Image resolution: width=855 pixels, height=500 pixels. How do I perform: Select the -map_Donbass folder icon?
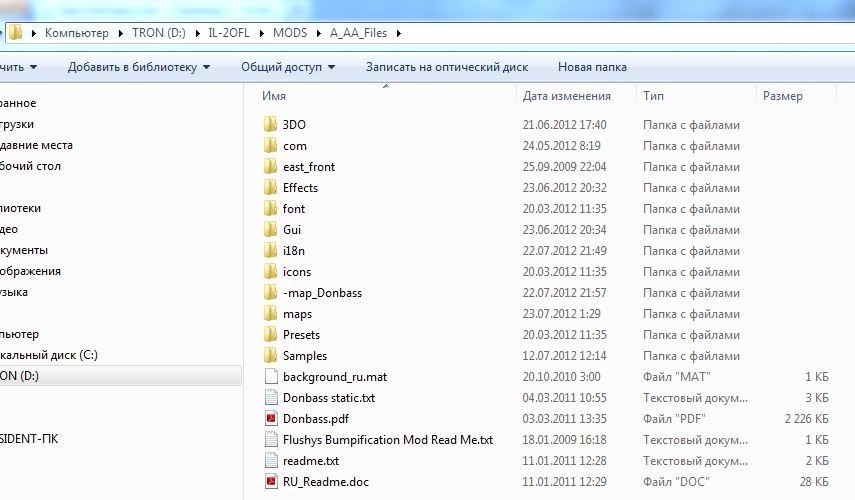click(270, 292)
